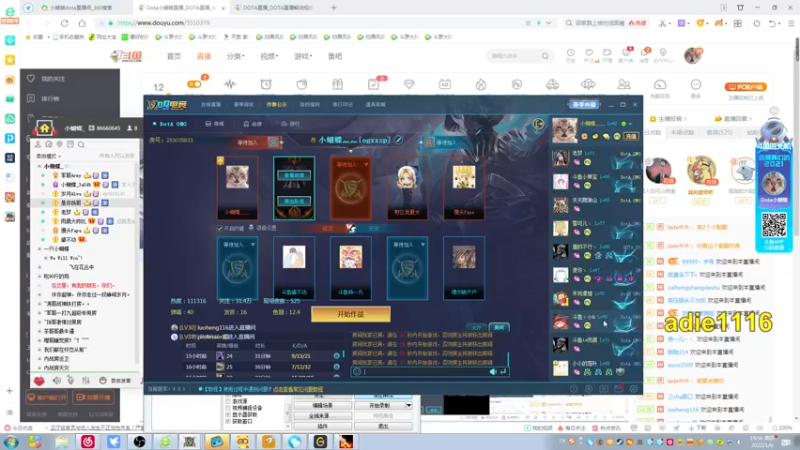The image size is (800, 450).
Task: Click the 全域来源 button
Action: pyautogui.click(x=321, y=416)
